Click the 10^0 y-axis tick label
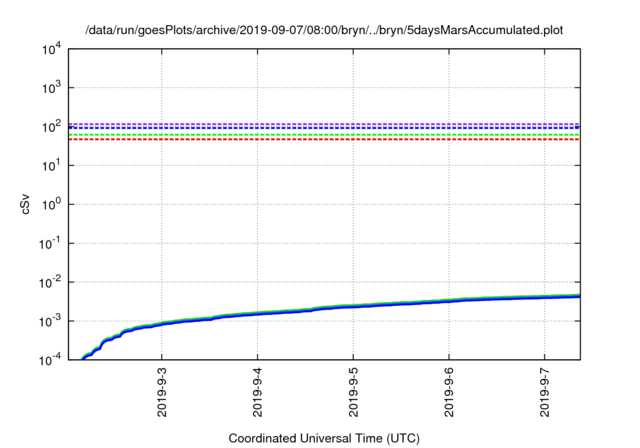This screenshot has height=448, width=640. point(52,204)
